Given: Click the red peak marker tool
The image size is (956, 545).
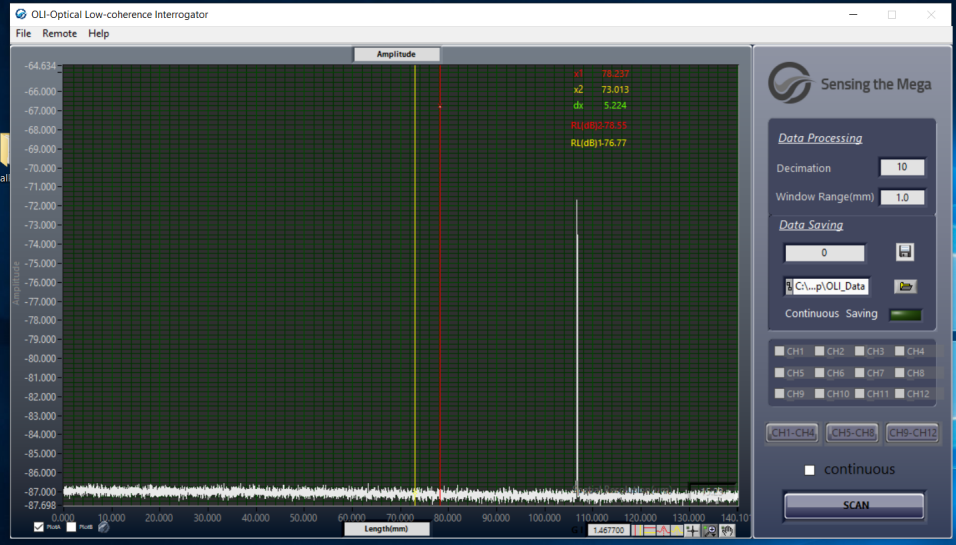Looking at the screenshot, I should tap(663, 530).
